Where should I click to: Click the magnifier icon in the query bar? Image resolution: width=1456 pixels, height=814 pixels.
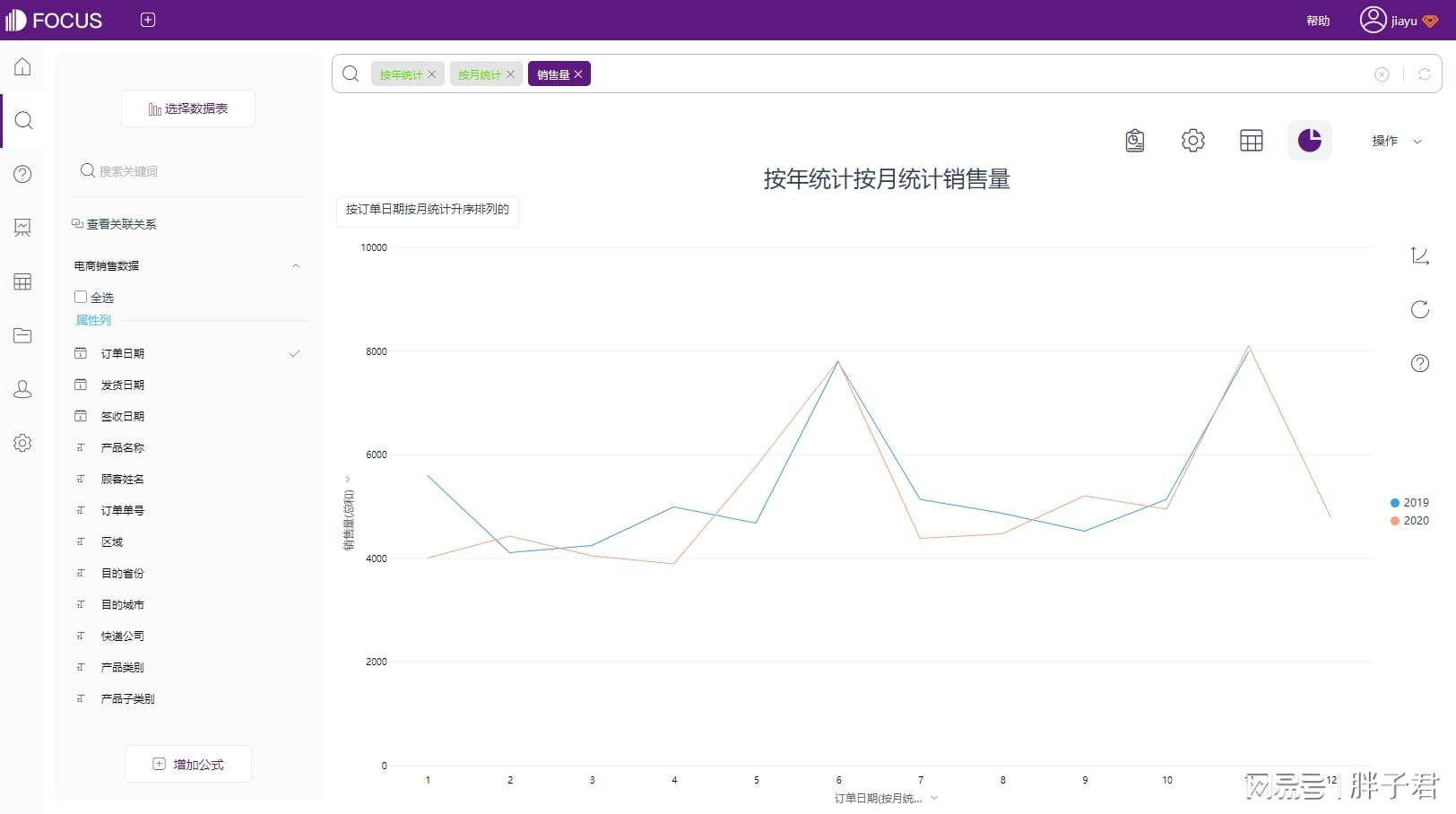[x=351, y=74]
